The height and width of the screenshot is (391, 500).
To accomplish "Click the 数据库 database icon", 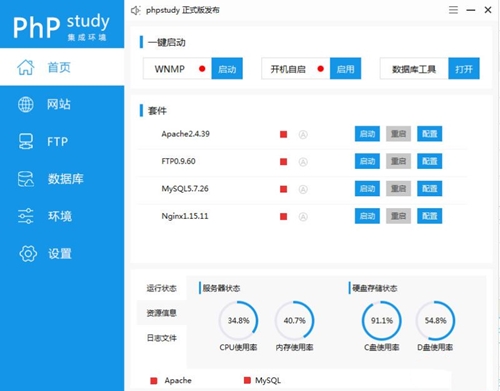I will [x=26, y=179].
